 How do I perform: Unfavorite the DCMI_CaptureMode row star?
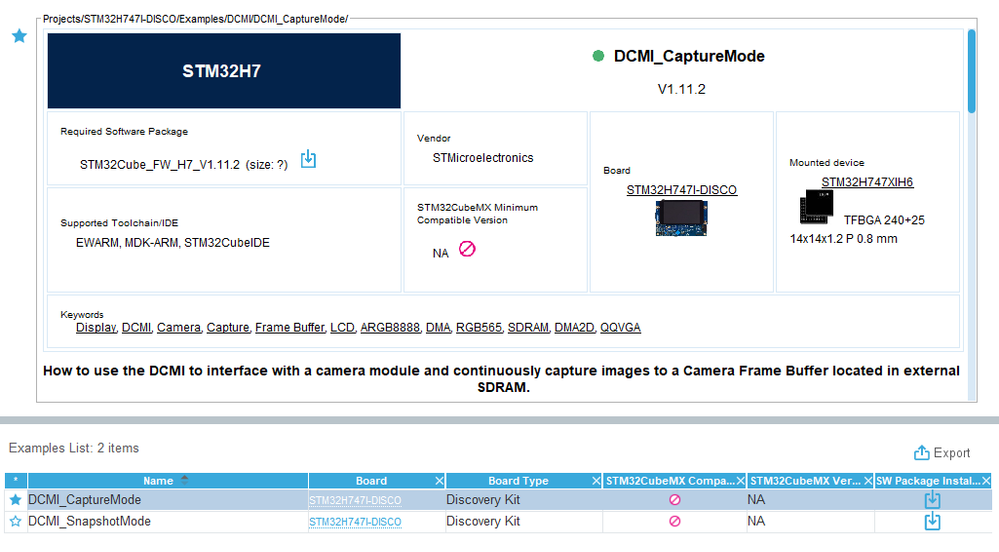click(x=16, y=500)
